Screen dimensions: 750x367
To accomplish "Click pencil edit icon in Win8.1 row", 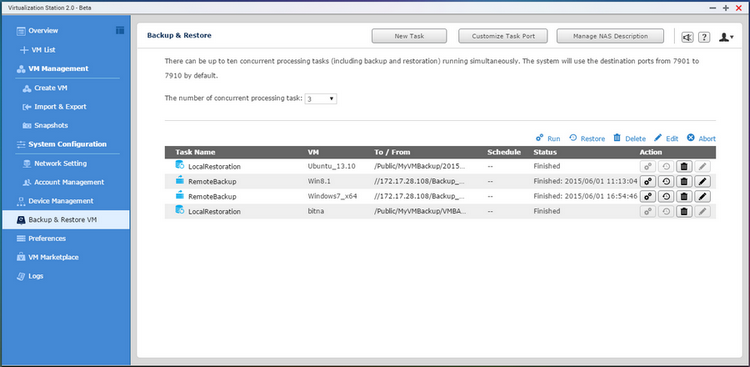I will click(x=703, y=181).
